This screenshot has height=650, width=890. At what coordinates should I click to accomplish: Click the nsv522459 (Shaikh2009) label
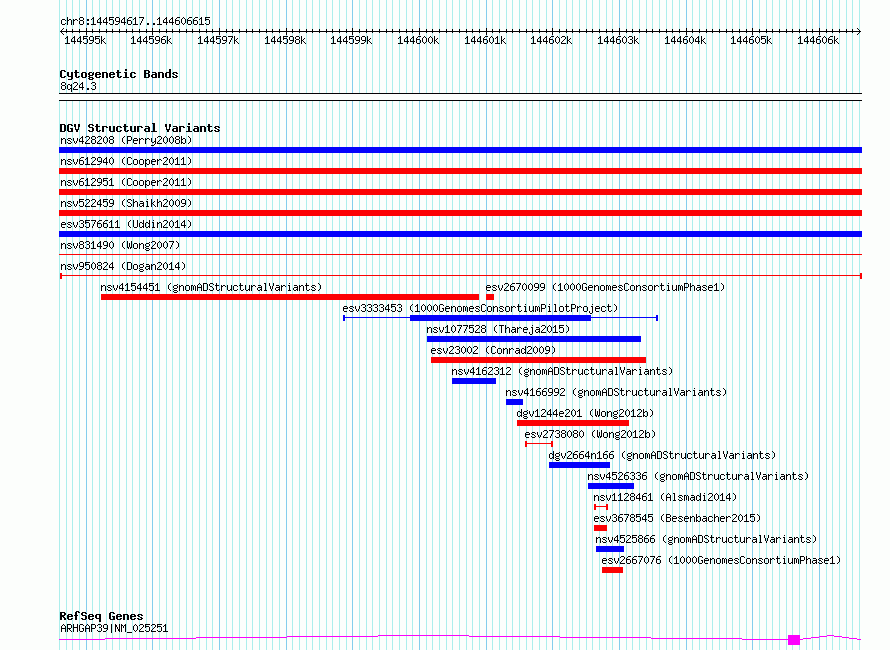(126, 203)
